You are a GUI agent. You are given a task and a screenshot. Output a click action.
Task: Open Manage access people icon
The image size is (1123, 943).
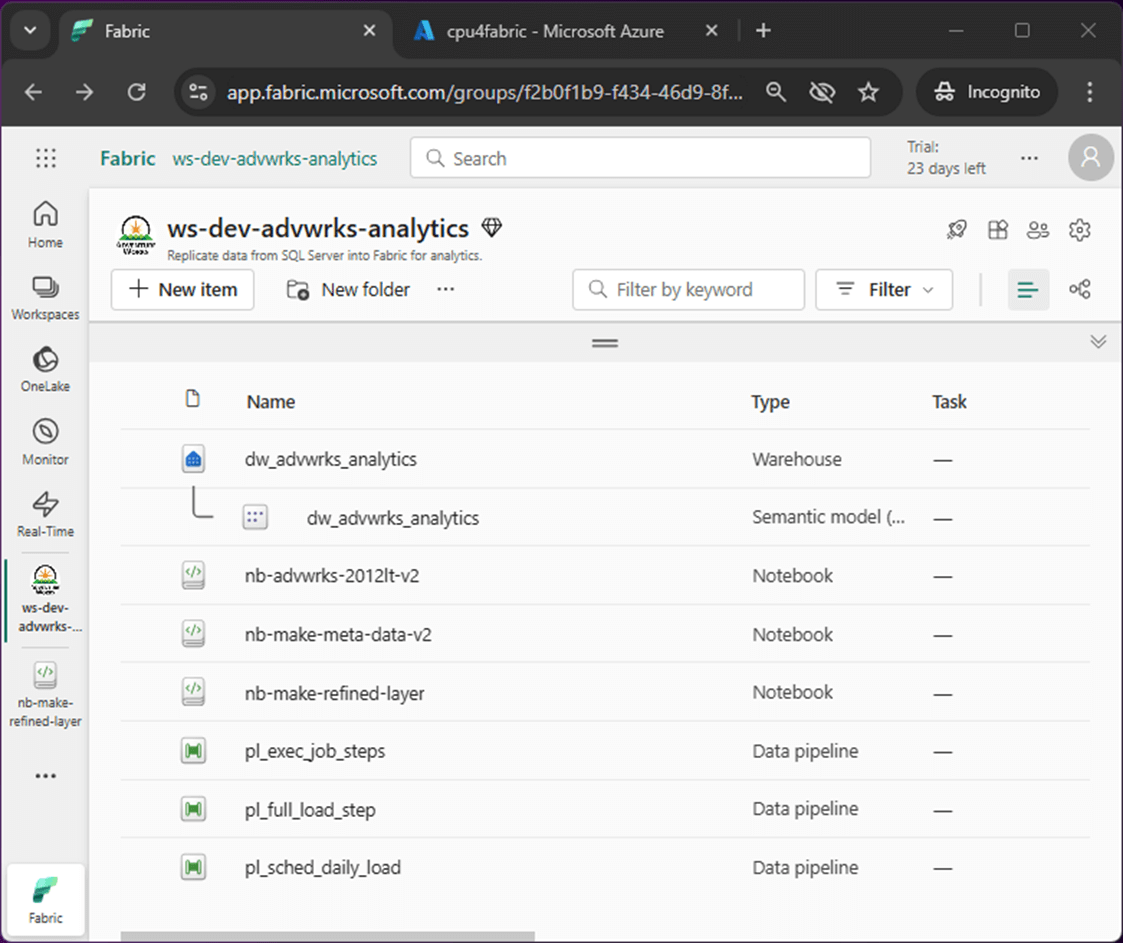click(1038, 230)
